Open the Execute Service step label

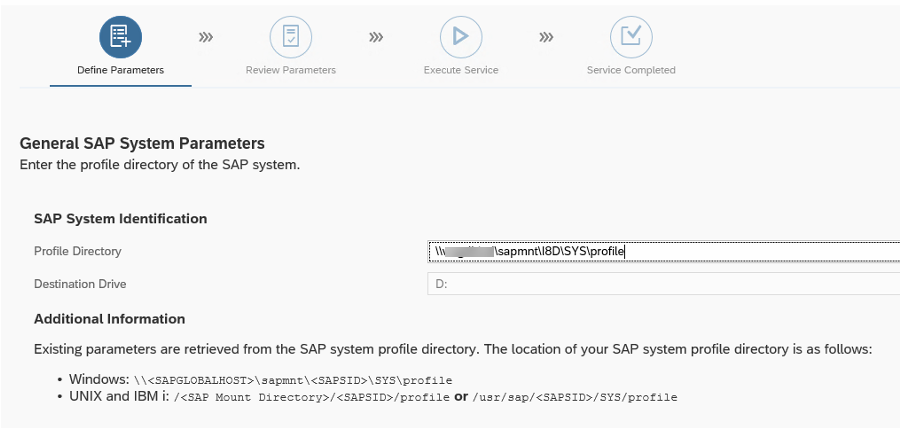coord(460,70)
